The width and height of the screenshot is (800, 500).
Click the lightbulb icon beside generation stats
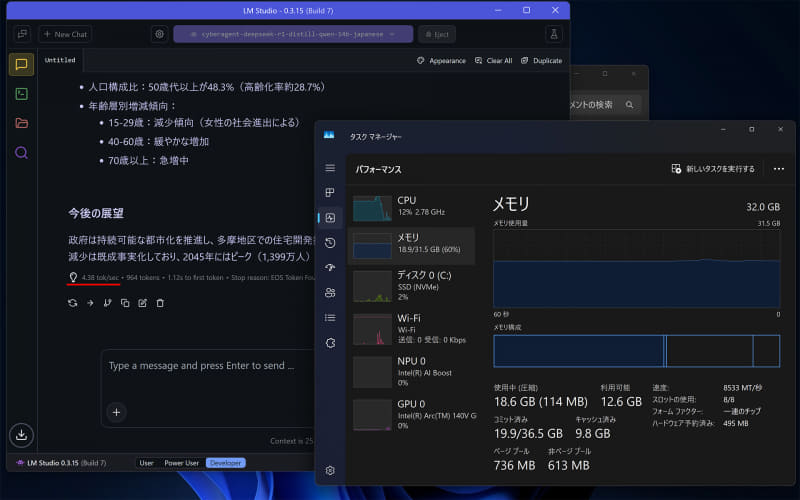click(x=73, y=278)
